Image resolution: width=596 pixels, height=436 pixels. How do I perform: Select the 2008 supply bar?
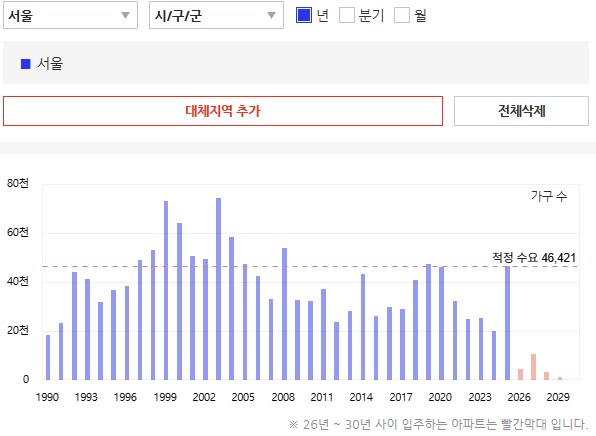click(284, 314)
